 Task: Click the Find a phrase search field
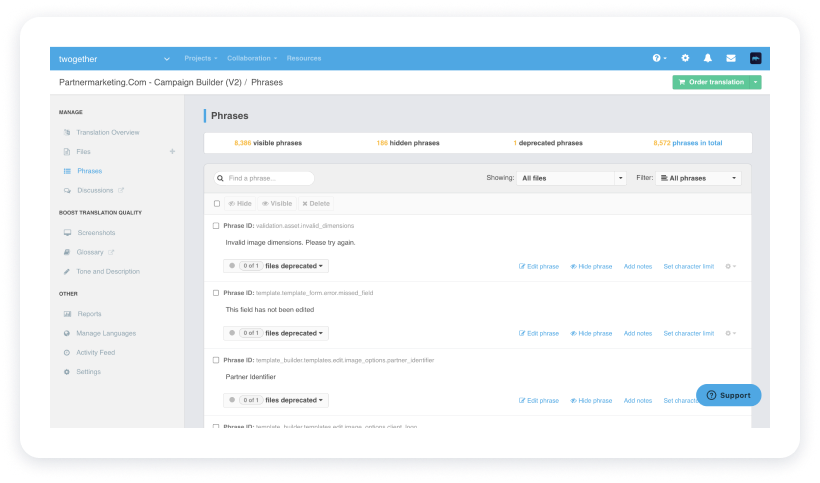click(x=263, y=178)
